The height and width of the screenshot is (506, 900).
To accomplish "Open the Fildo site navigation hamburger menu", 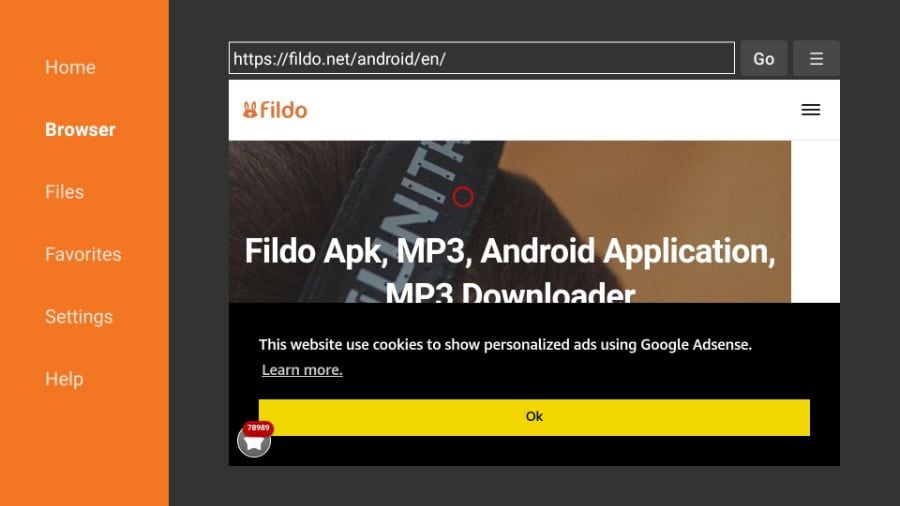I will pyautogui.click(x=810, y=110).
